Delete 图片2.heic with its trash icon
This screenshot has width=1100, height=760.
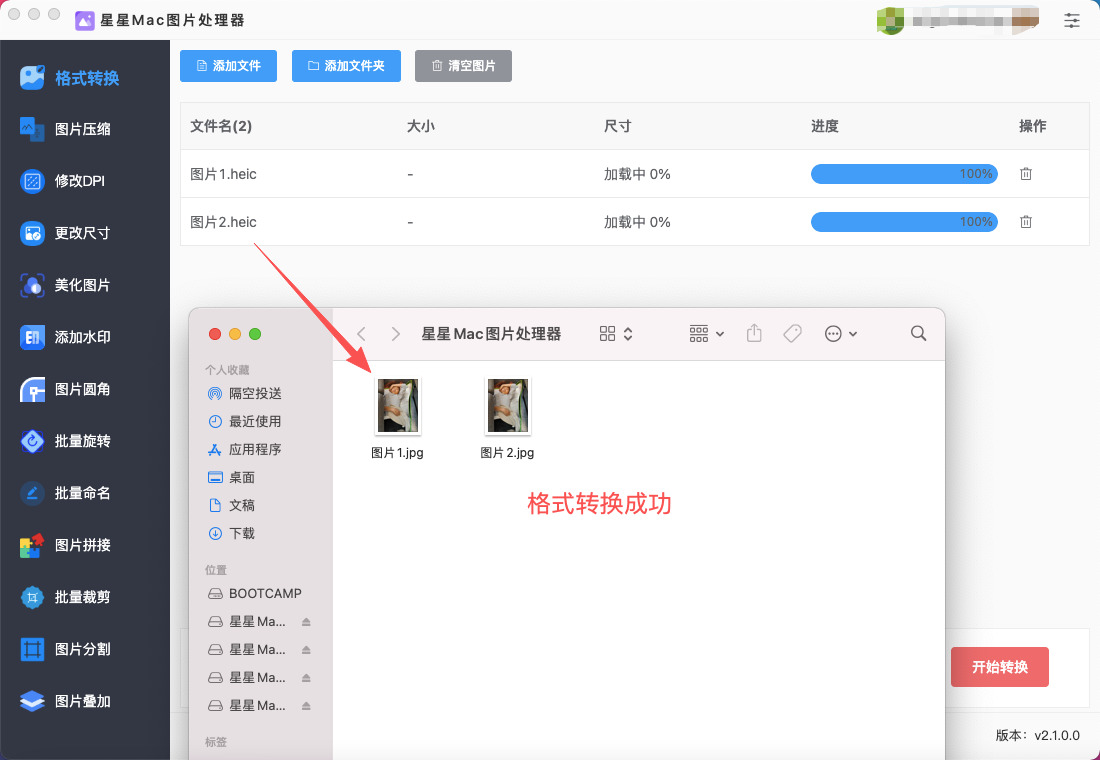coord(1026,222)
